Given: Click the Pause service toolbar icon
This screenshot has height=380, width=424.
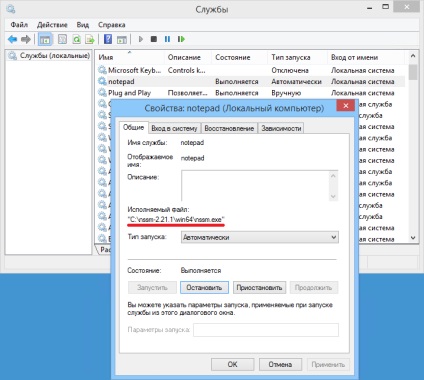Looking at the screenshot, I should (x=167, y=39).
